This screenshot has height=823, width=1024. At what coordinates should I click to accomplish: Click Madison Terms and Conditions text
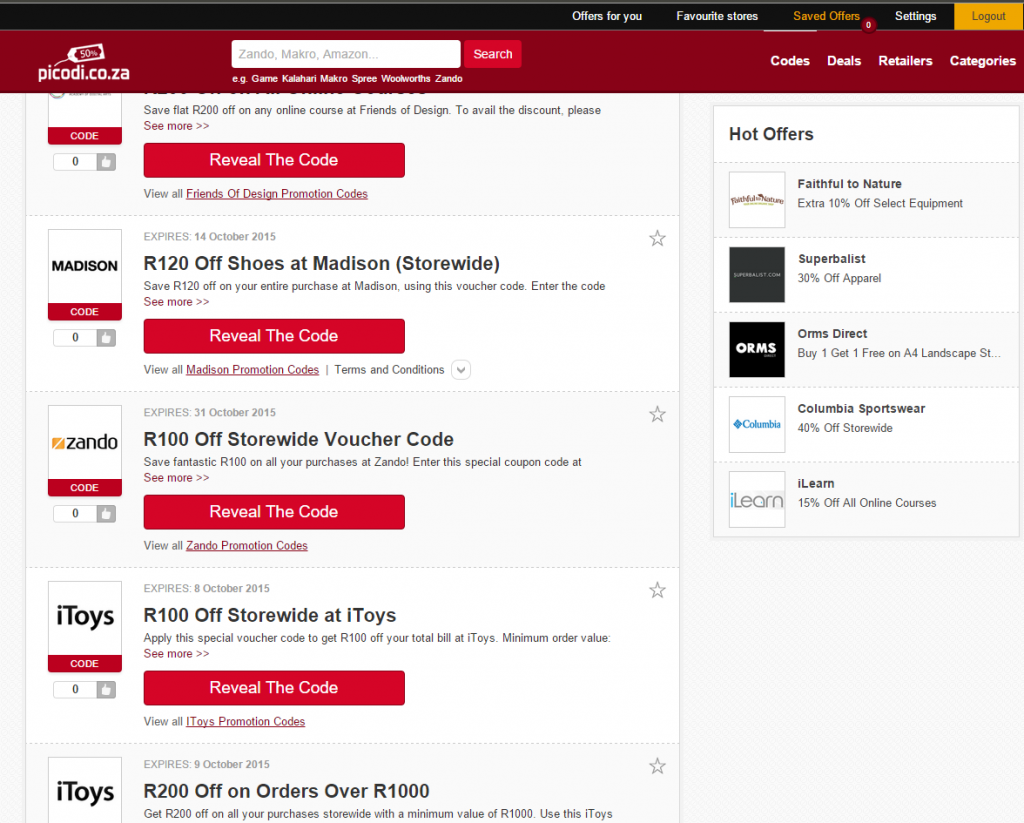[x=389, y=370]
